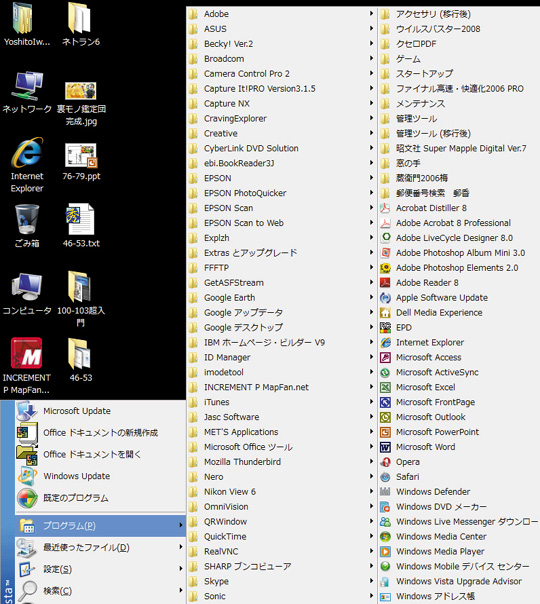This screenshot has width=540, height=604.
Task: Open 既定のプログラム entry
Action: (x=101, y=498)
